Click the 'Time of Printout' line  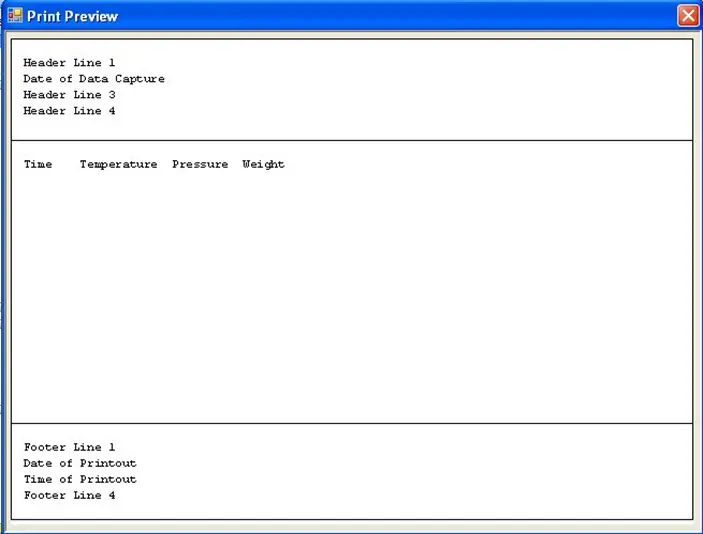coord(80,479)
